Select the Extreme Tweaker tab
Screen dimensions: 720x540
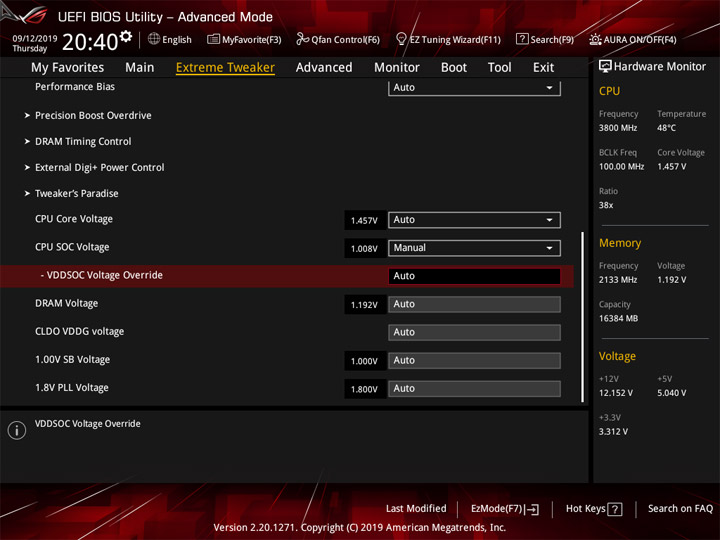225,68
